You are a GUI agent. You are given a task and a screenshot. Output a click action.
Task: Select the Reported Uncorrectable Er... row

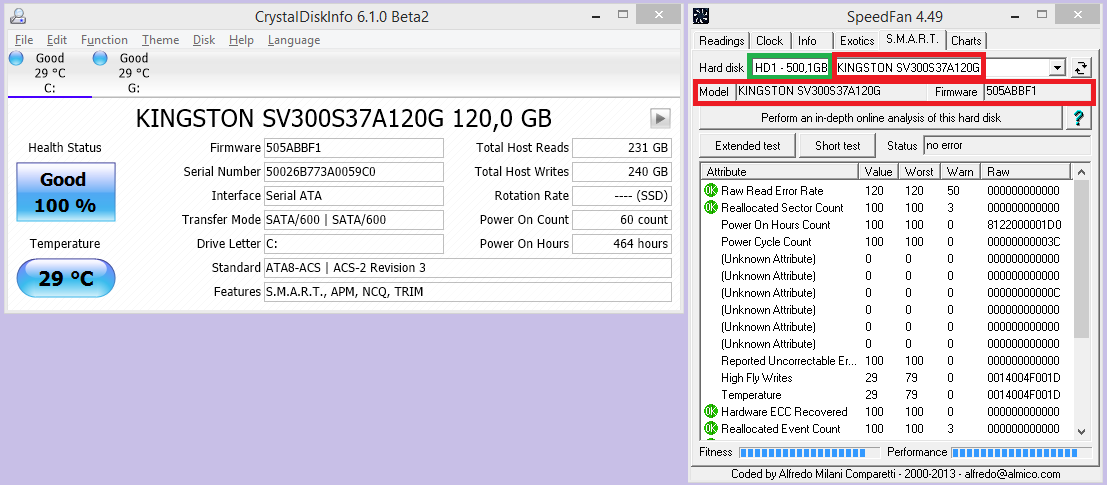887,361
